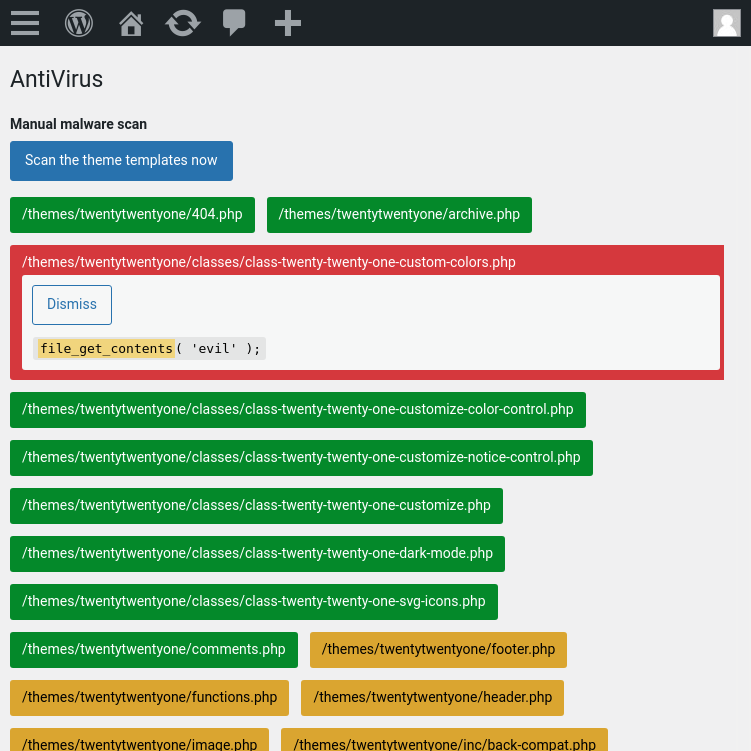This screenshot has width=751, height=751.
Task: Open the user avatar profile
Action: (726, 23)
